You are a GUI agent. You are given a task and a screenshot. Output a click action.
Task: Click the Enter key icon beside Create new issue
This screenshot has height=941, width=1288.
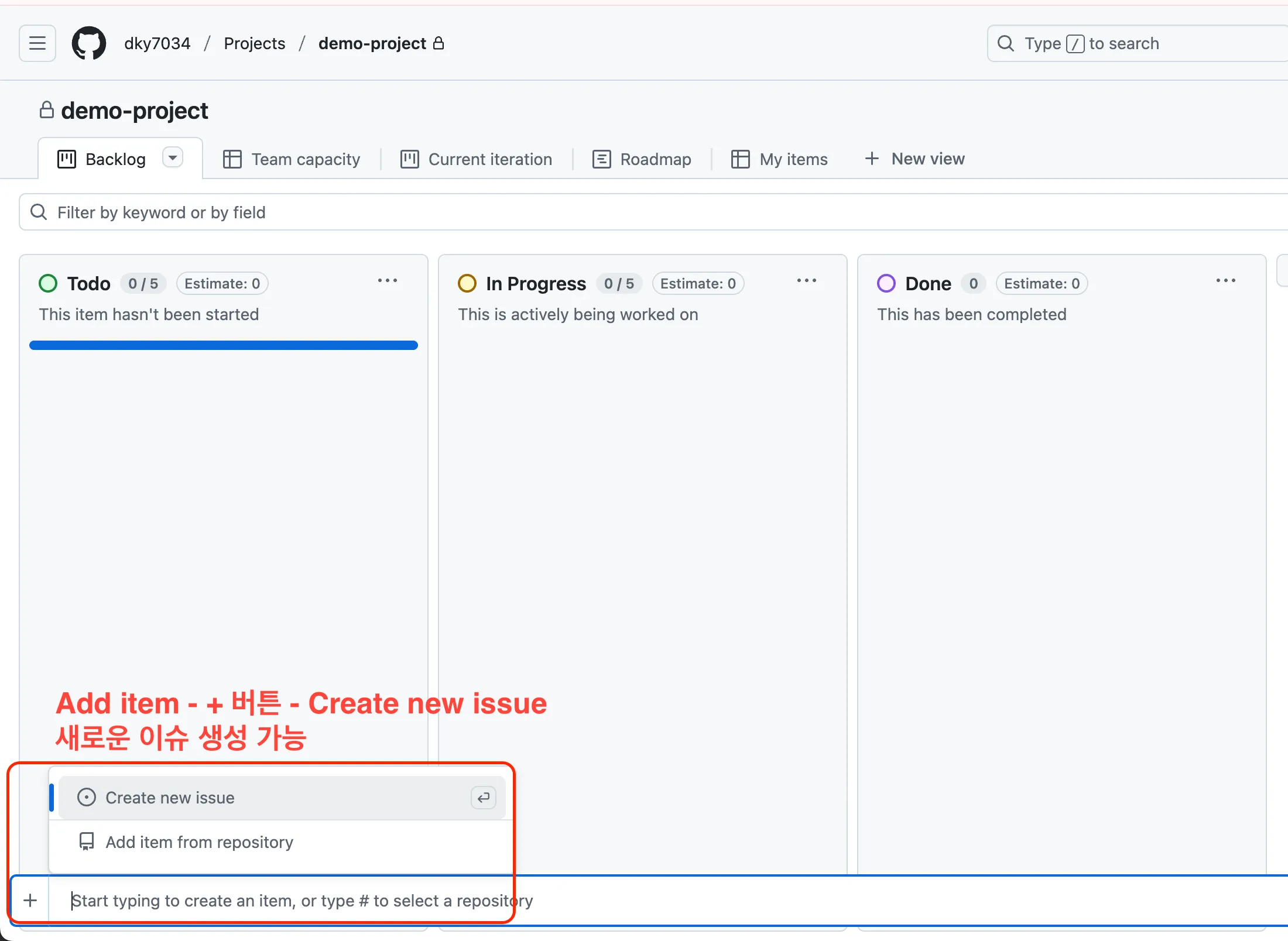coord(484,798)
